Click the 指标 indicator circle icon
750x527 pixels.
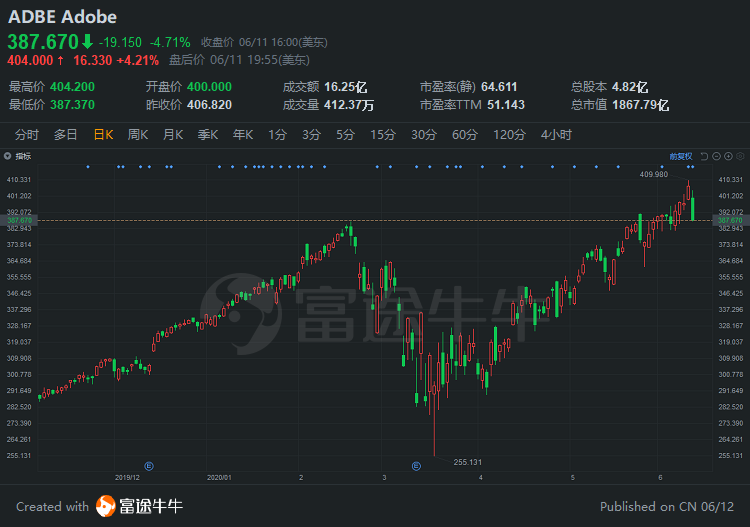tap(8, 156)
